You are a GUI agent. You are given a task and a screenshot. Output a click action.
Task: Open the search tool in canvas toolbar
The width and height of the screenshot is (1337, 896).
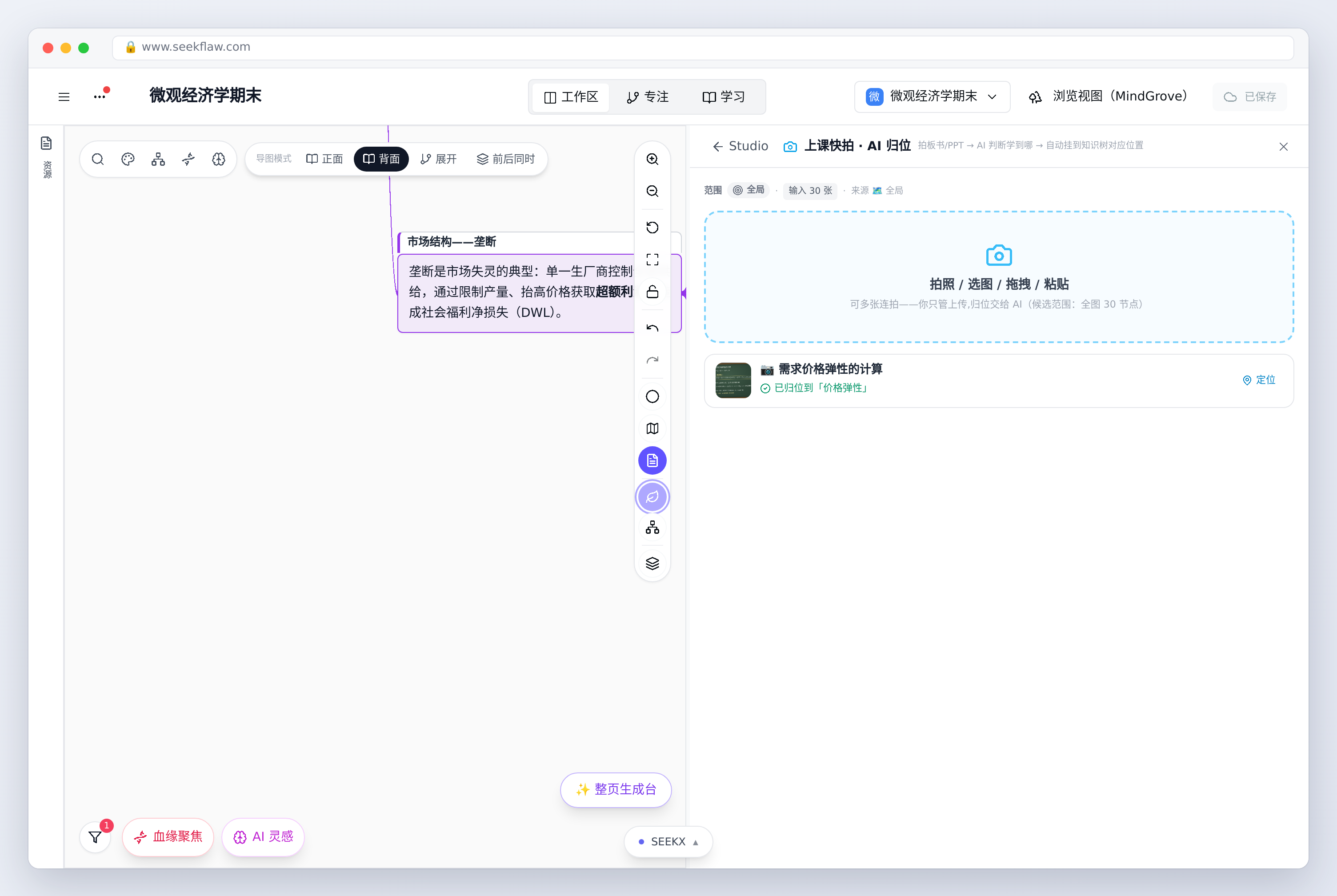coord(98,159)
